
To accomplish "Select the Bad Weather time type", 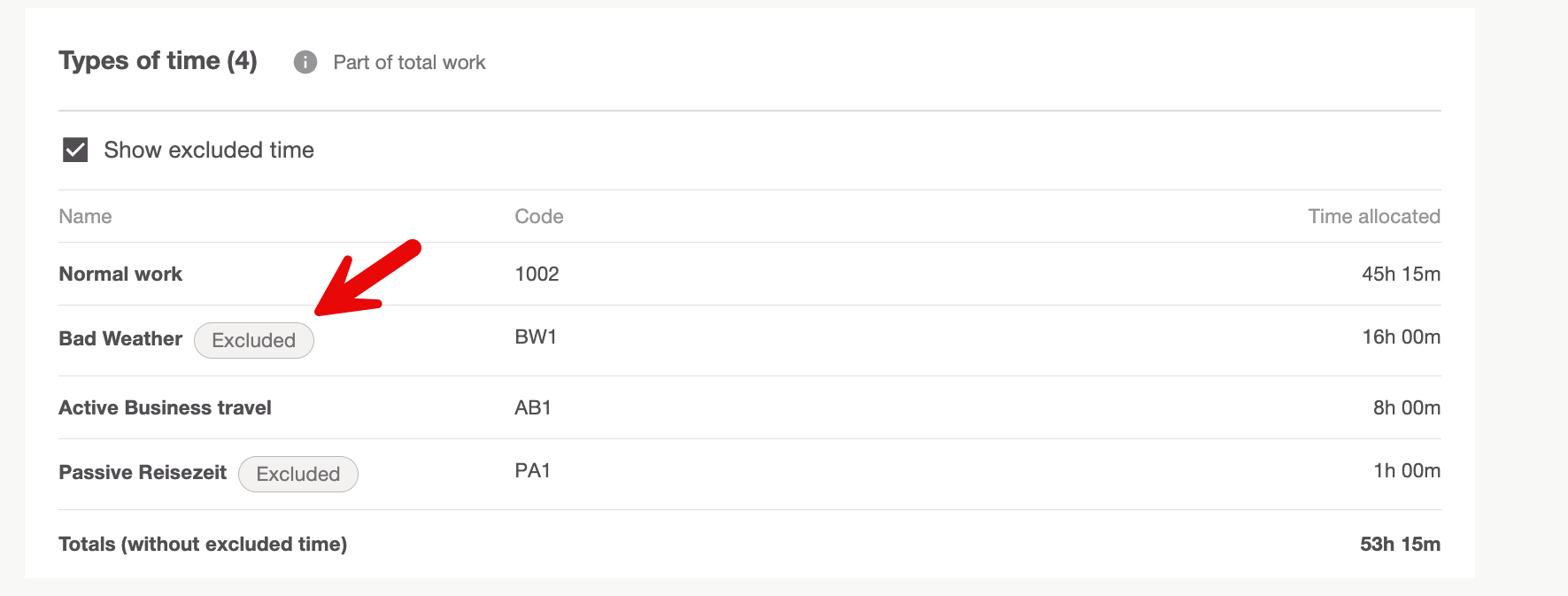I will point(120,338).
